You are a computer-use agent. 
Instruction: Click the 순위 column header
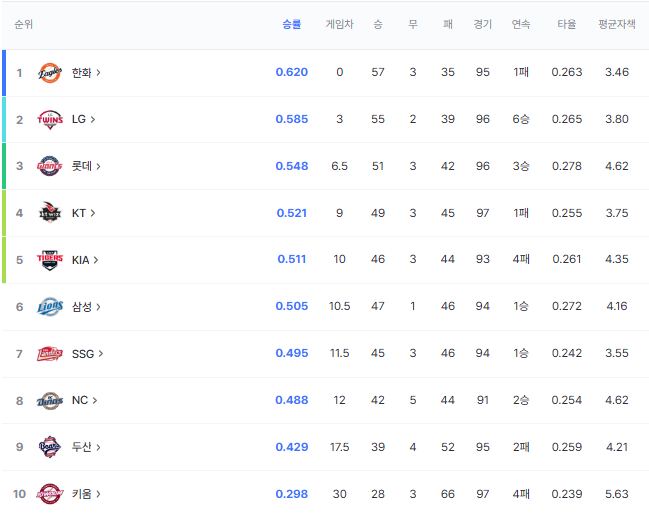(x=24, y=24)
